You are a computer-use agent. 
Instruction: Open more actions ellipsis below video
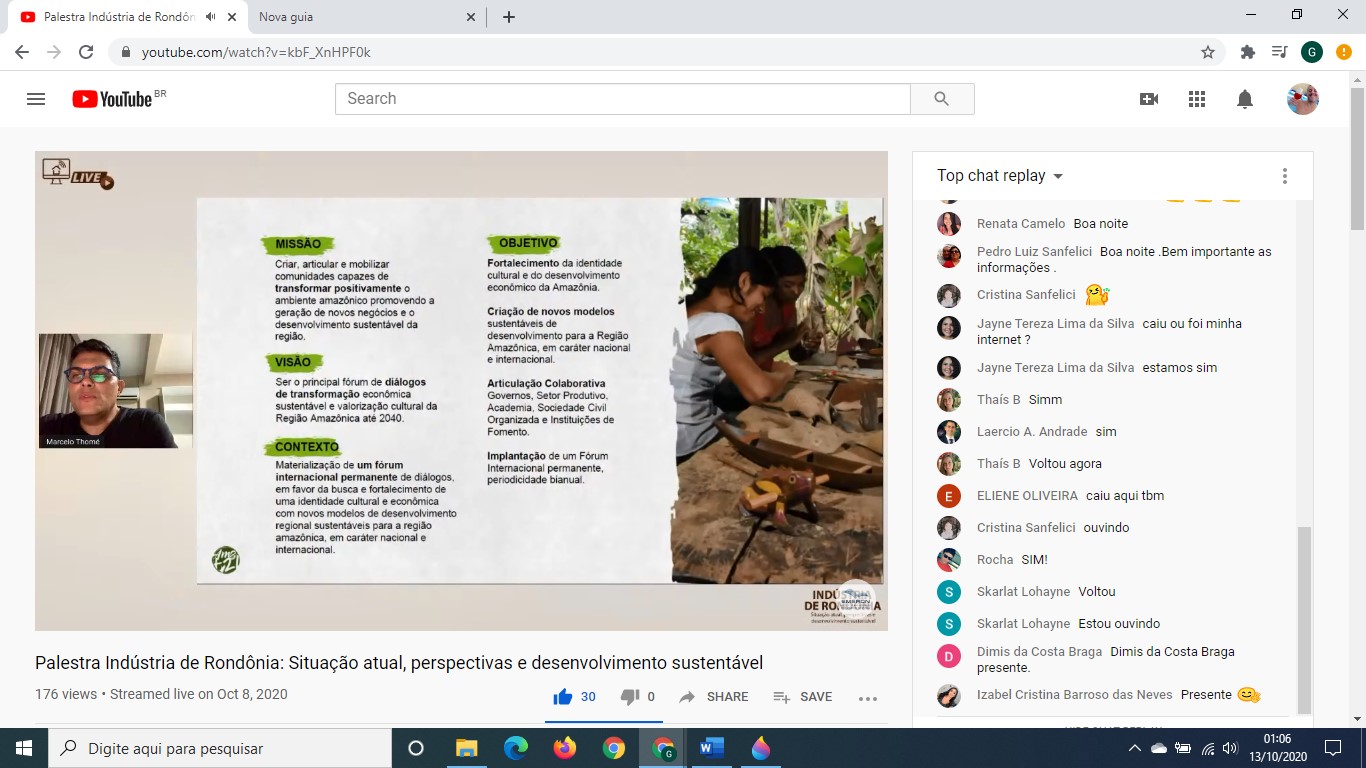pyautogui.click(x=867, y=698)
